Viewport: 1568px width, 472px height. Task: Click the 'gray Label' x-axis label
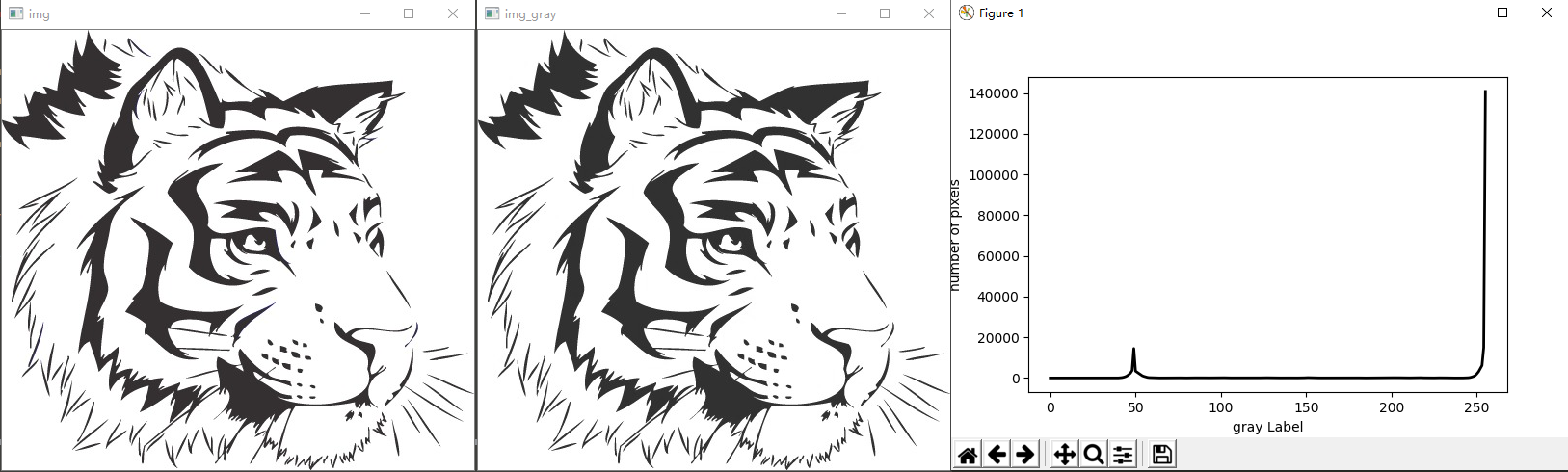tap(1267, 427)
